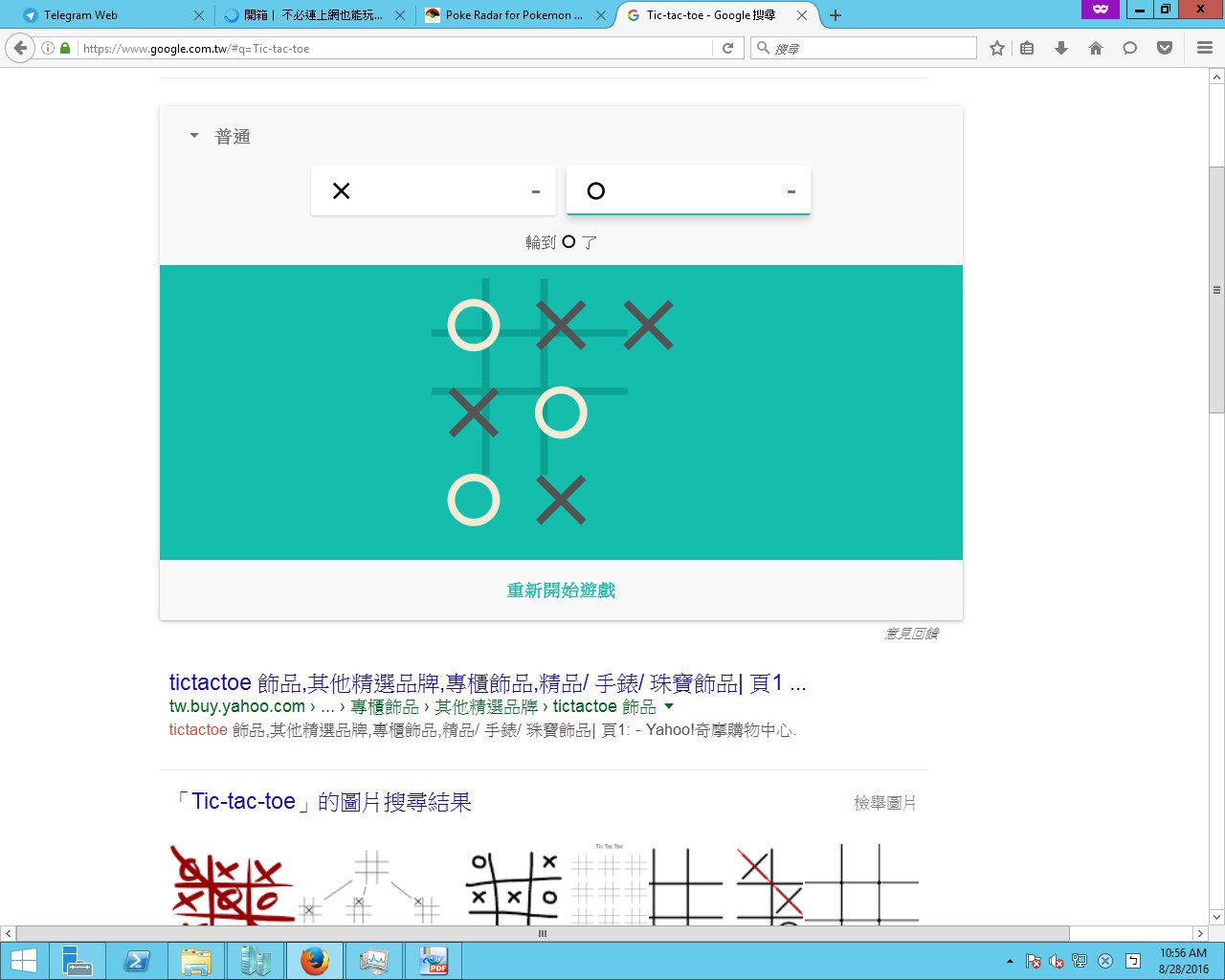Click the horizontal scrollbar right arrow
This screenshot has height=980, width=1225.
(1200, 933)
